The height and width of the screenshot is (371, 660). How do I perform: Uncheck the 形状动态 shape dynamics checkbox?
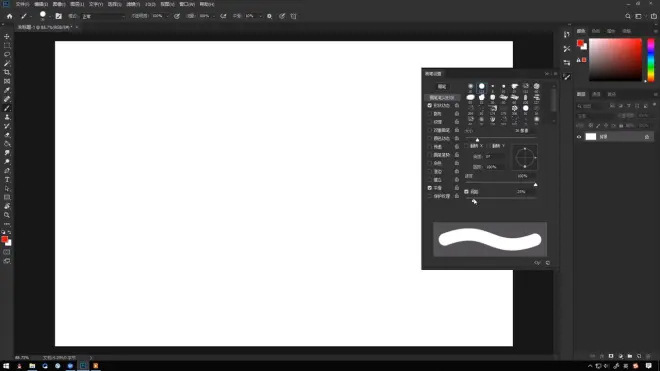(430, 105)
